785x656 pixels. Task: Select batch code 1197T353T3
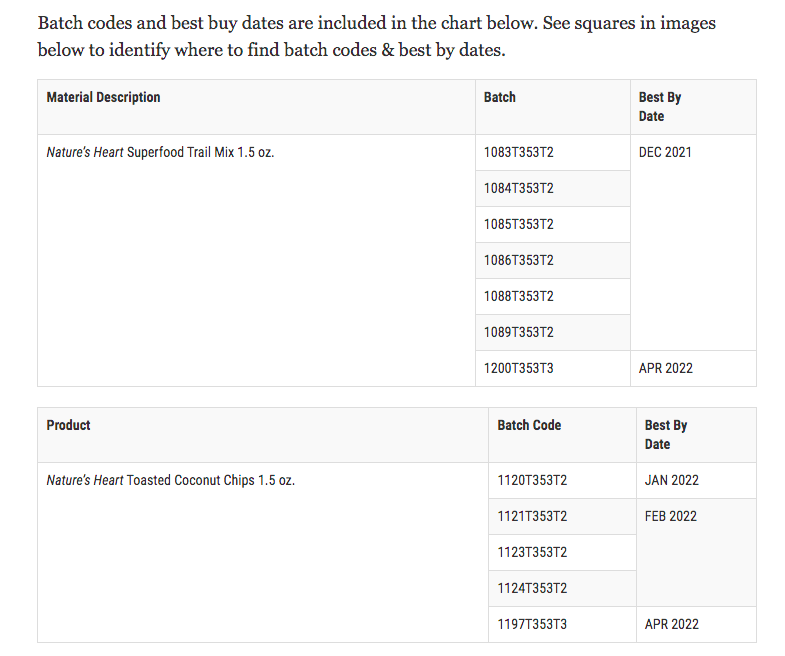point(532,624)
